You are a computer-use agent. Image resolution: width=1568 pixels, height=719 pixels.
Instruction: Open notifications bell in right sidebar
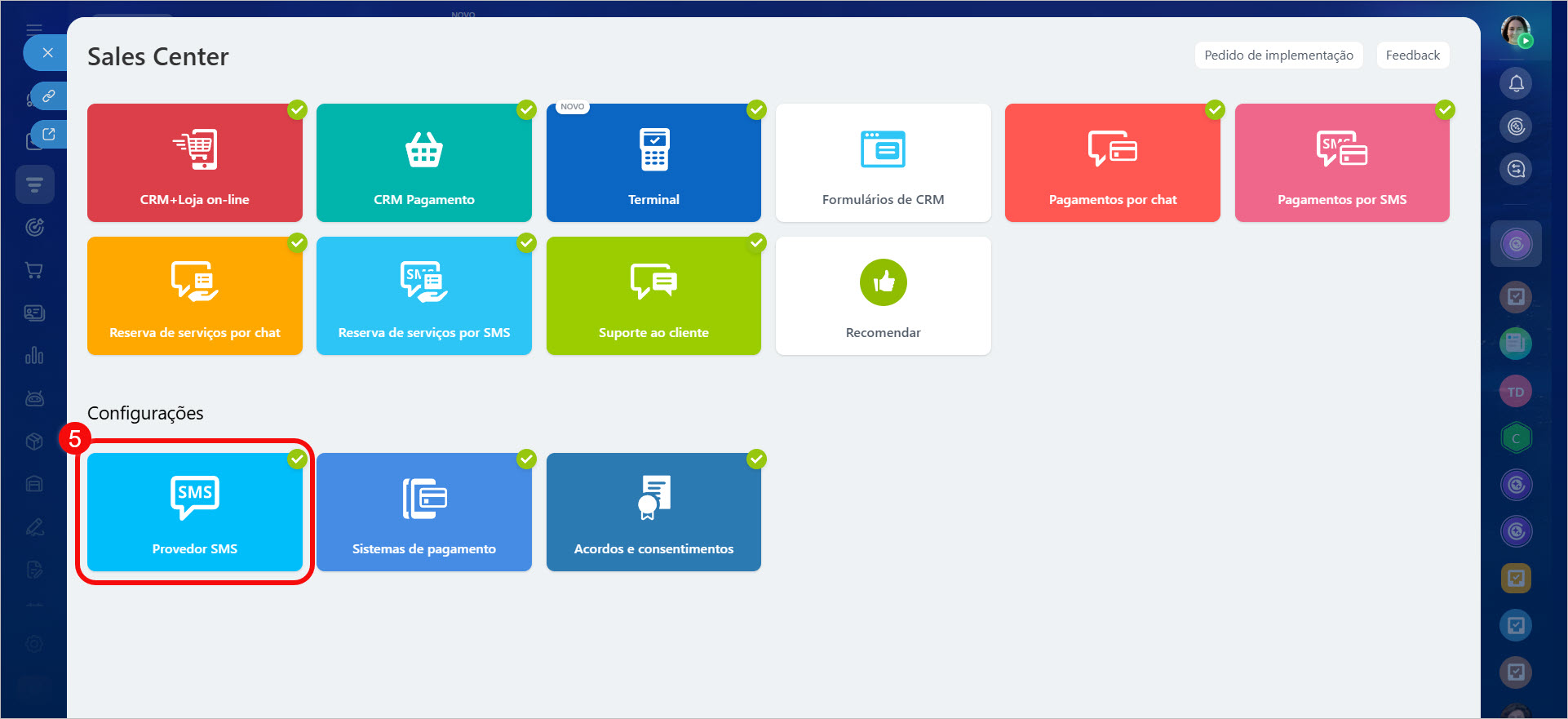pos(1516,83)
